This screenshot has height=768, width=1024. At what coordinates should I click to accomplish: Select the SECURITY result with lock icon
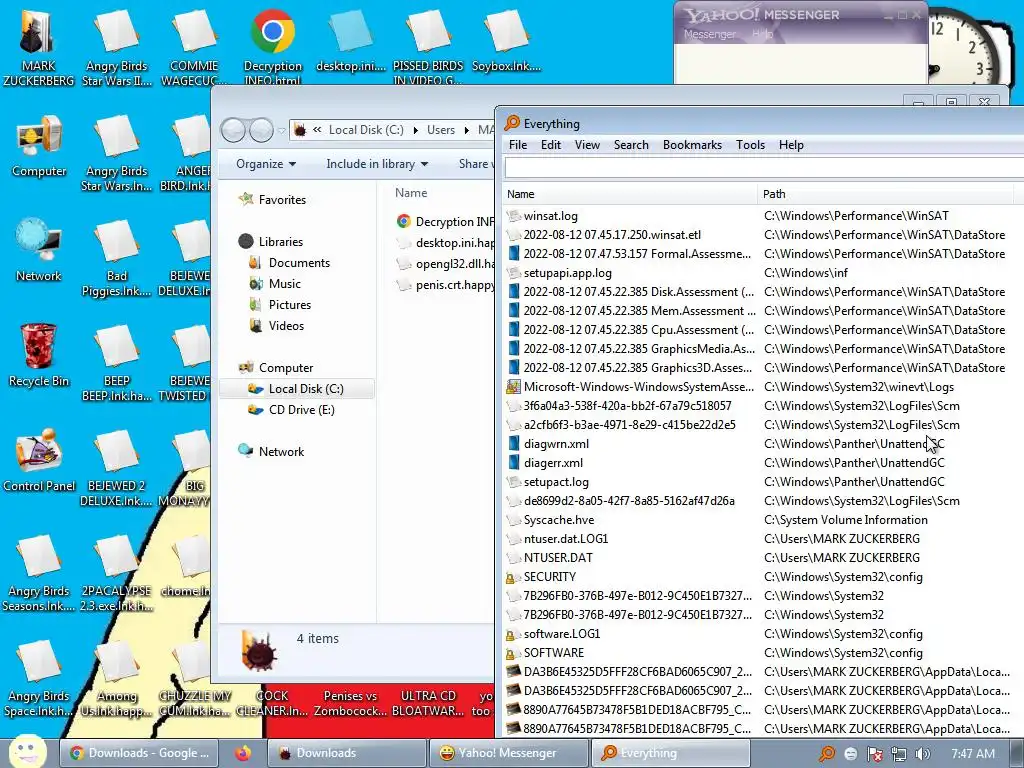tap(763, 577)
